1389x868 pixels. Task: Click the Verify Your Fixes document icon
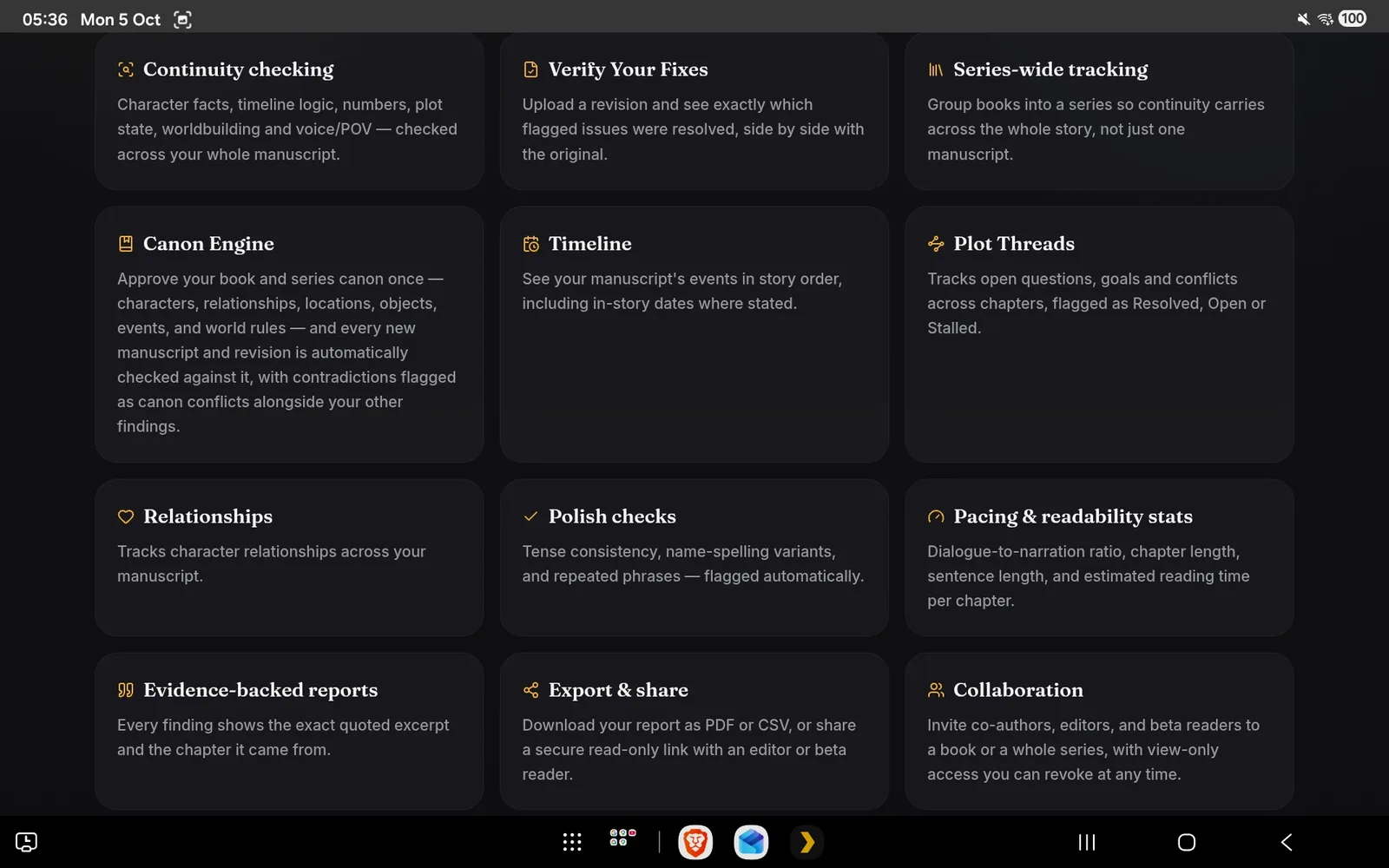pos(530,69)
